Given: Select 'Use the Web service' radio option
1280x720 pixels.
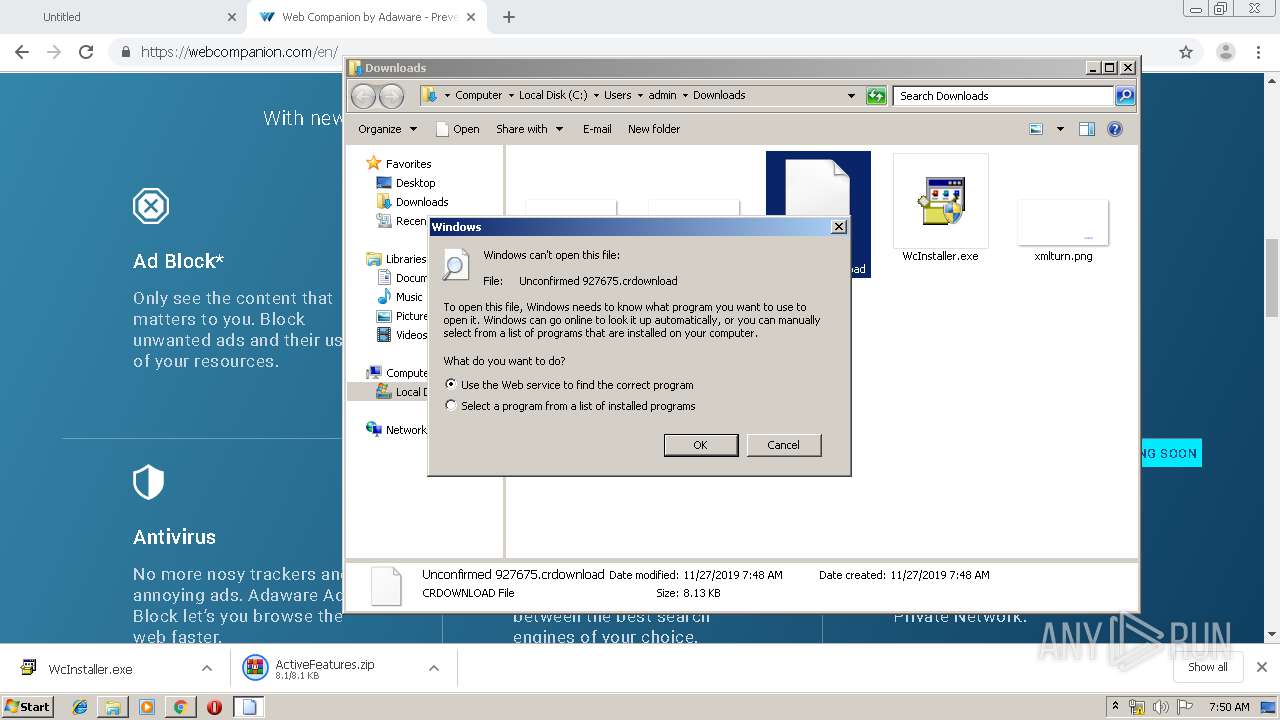Looking at the screenshot, I should point(451,384).
